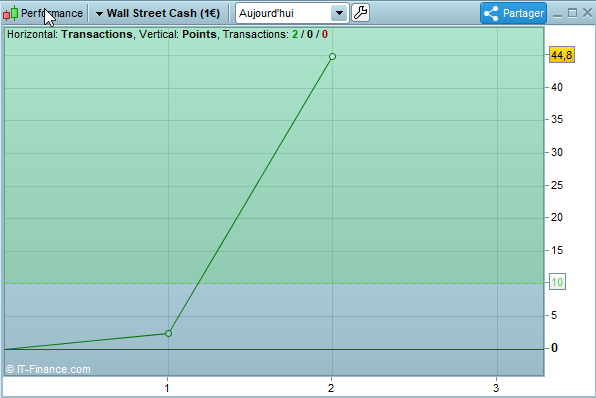Click the candlestick Performance icon
Screen dimensions: 596x398
(x=11, y=13)
